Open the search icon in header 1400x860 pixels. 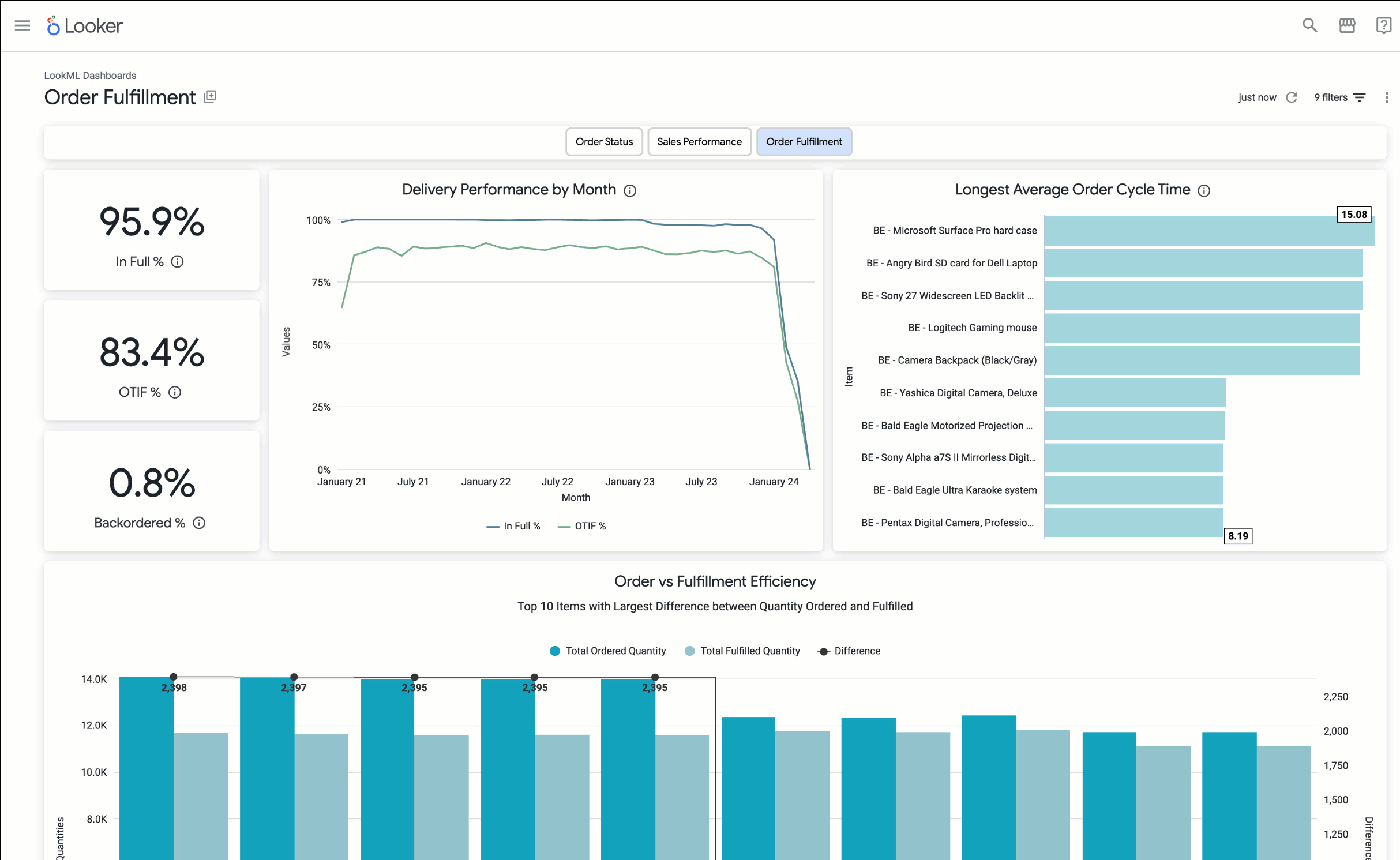pos(1309,25)
